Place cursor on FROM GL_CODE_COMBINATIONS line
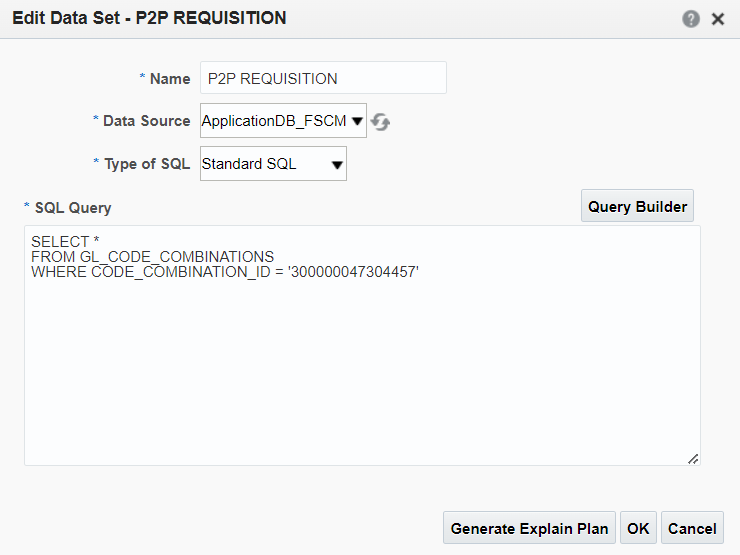This screenshot has width=740, height=555. tap(152, 257)
